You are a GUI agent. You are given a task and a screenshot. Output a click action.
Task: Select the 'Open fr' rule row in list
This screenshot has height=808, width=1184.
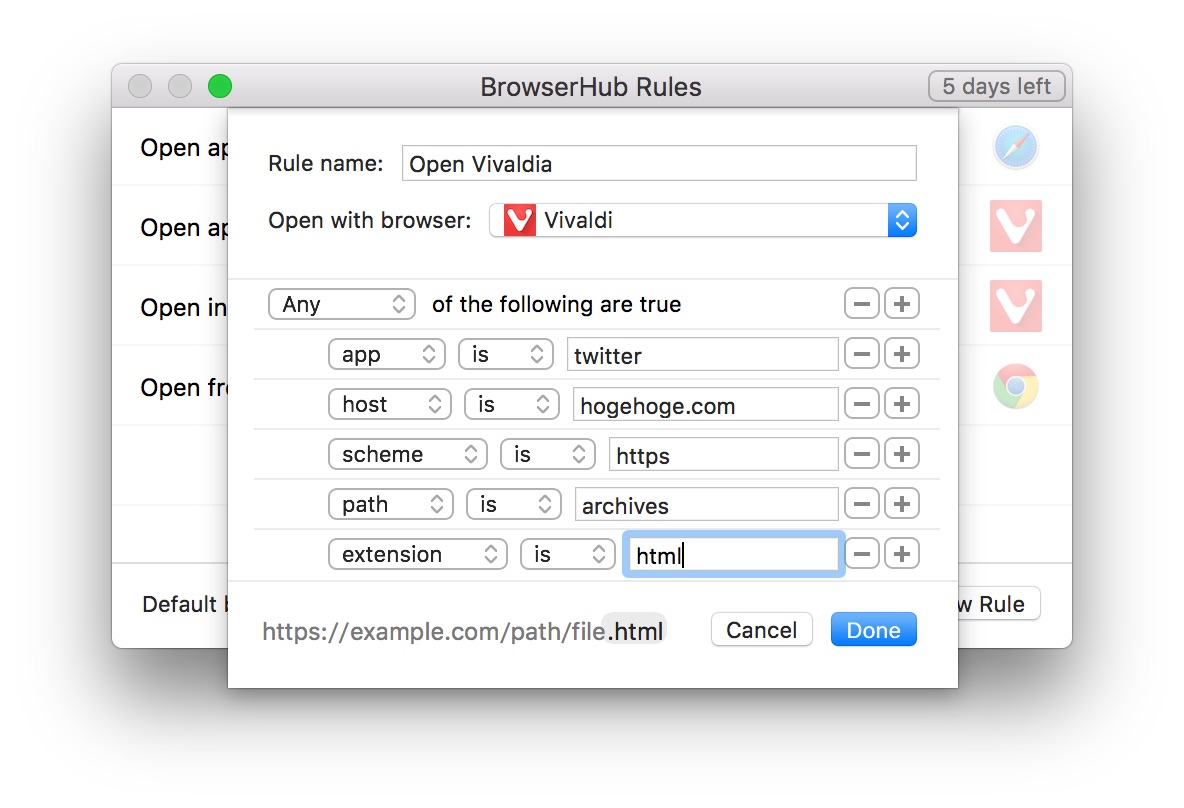(x=170, y=387)
